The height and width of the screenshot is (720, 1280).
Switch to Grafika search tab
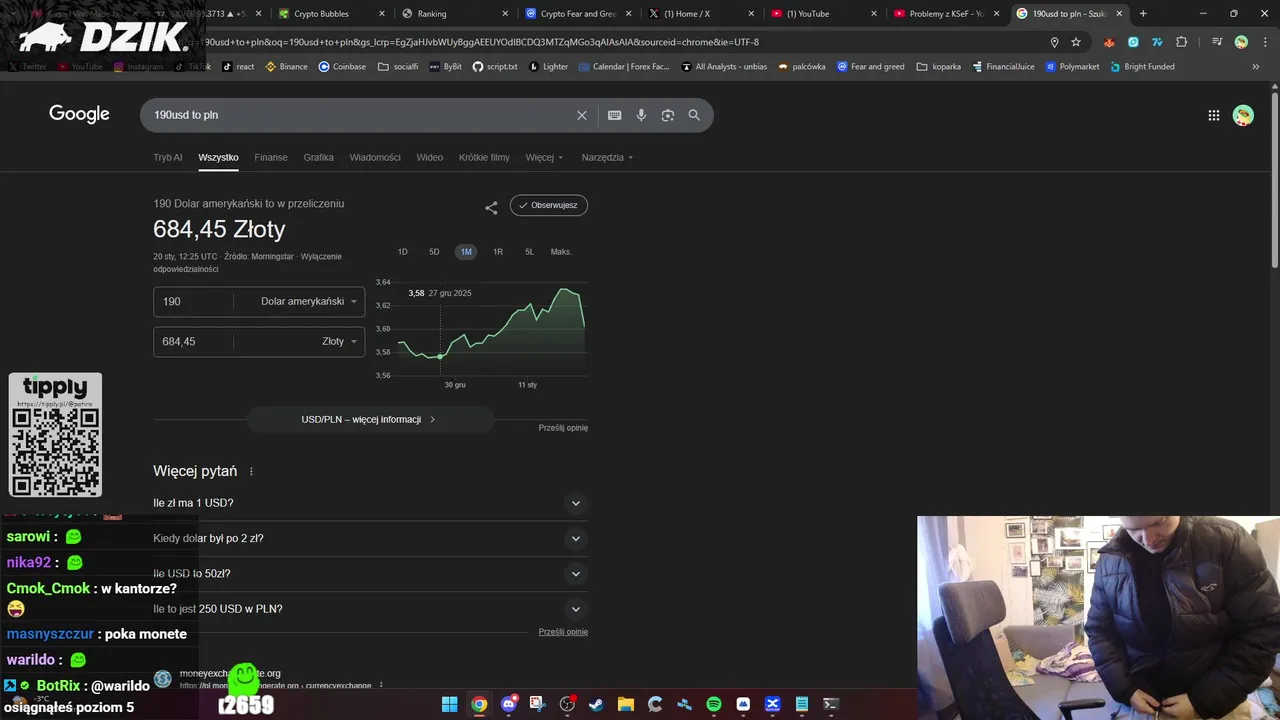319,157
